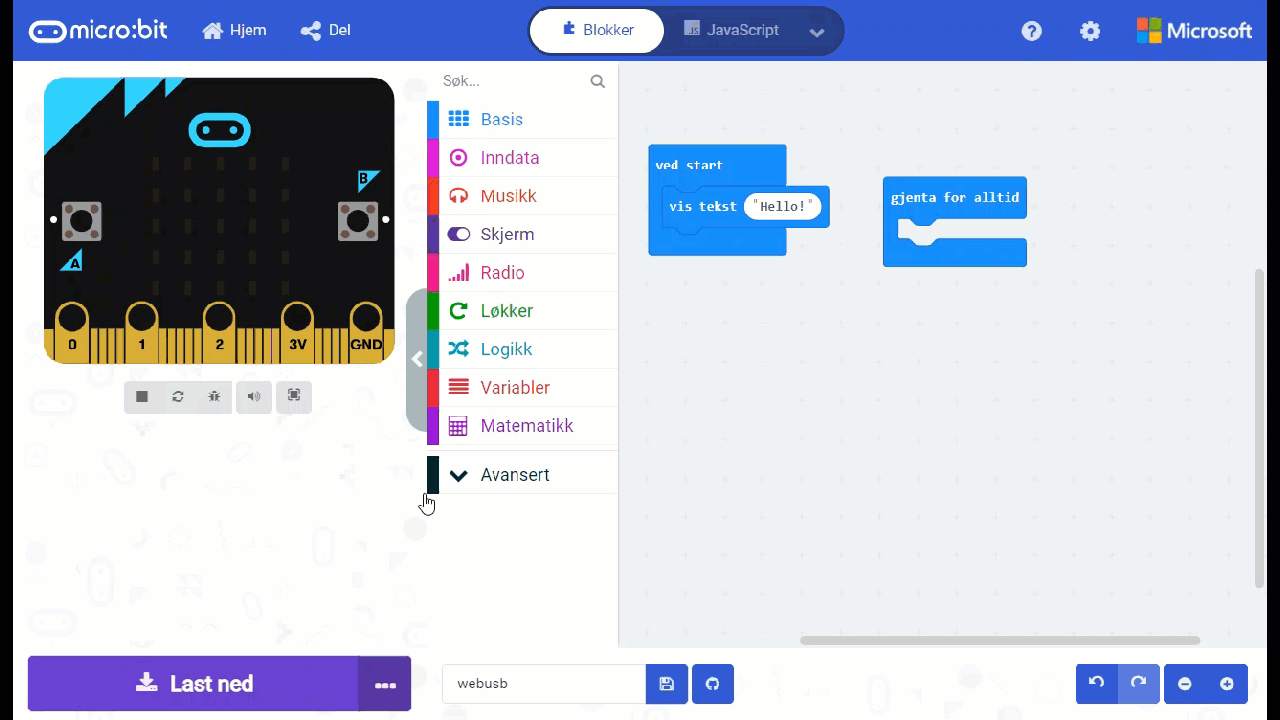Click the project name field

[x=544, y=684]
